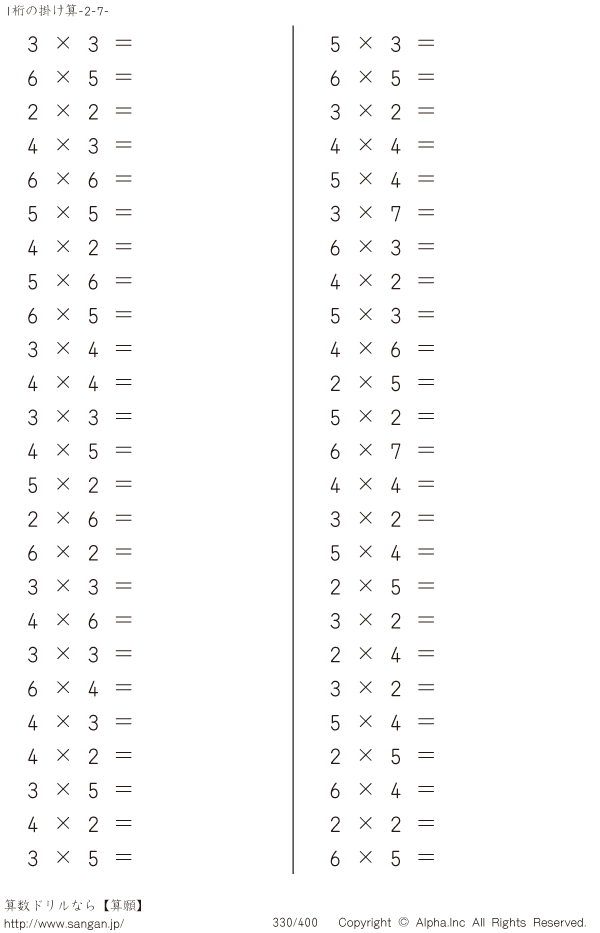
Task: Click the 6 × 3 problem
Action: point(382,248)
